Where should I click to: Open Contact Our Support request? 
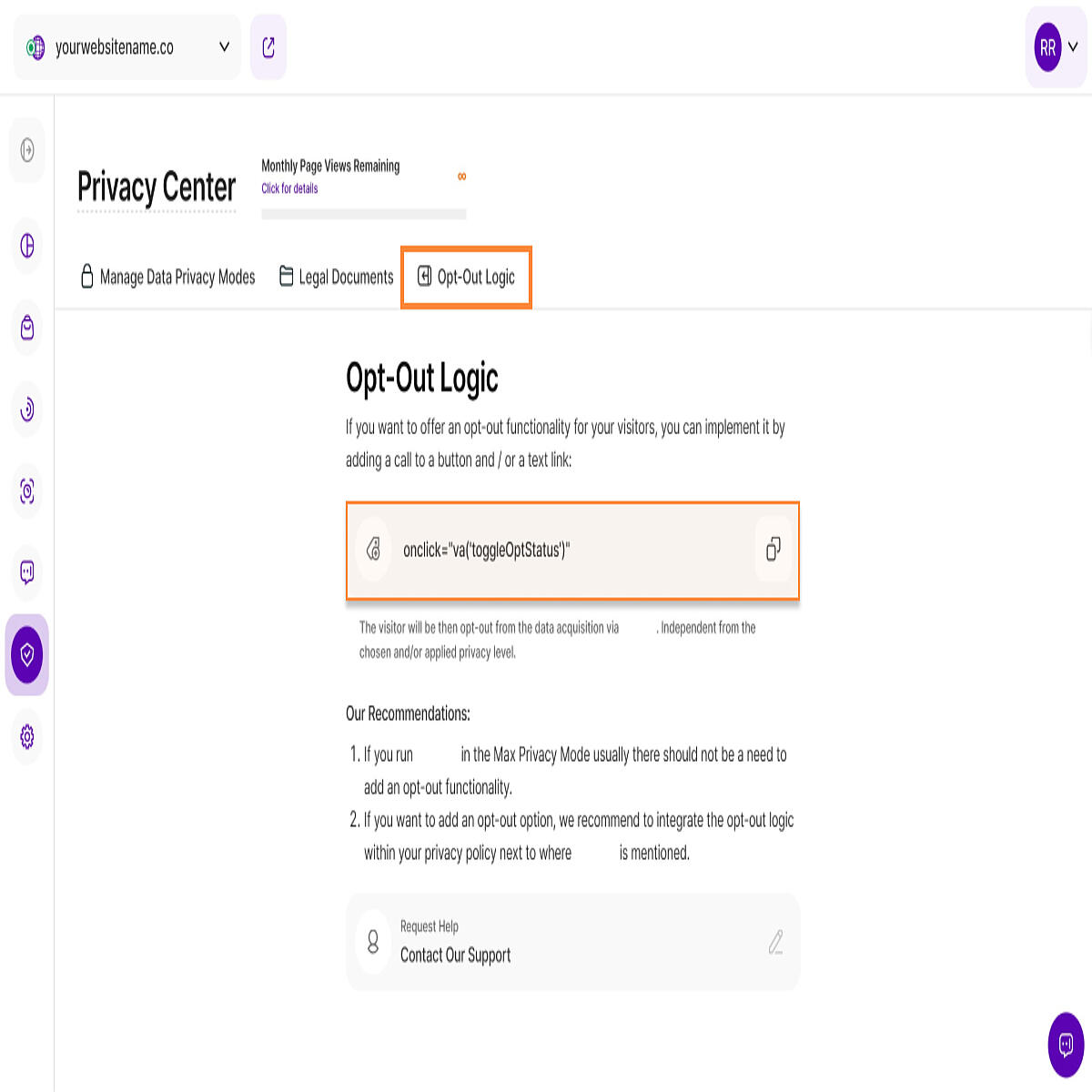click(572, 942)
